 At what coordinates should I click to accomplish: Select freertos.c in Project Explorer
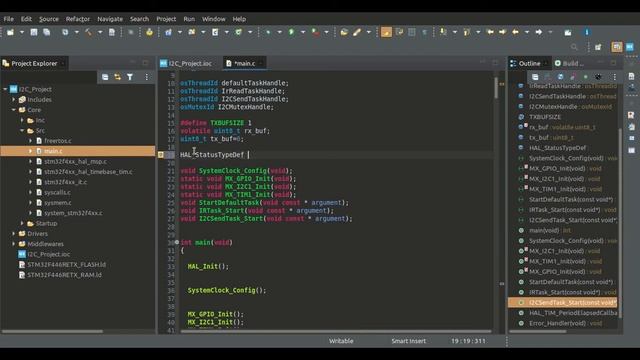58,140
